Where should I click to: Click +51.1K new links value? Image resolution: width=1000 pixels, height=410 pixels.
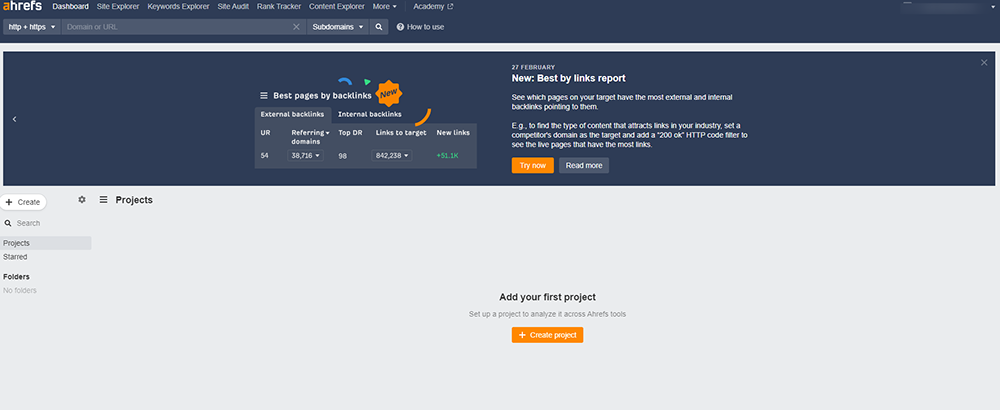click(x=448, y=156)
